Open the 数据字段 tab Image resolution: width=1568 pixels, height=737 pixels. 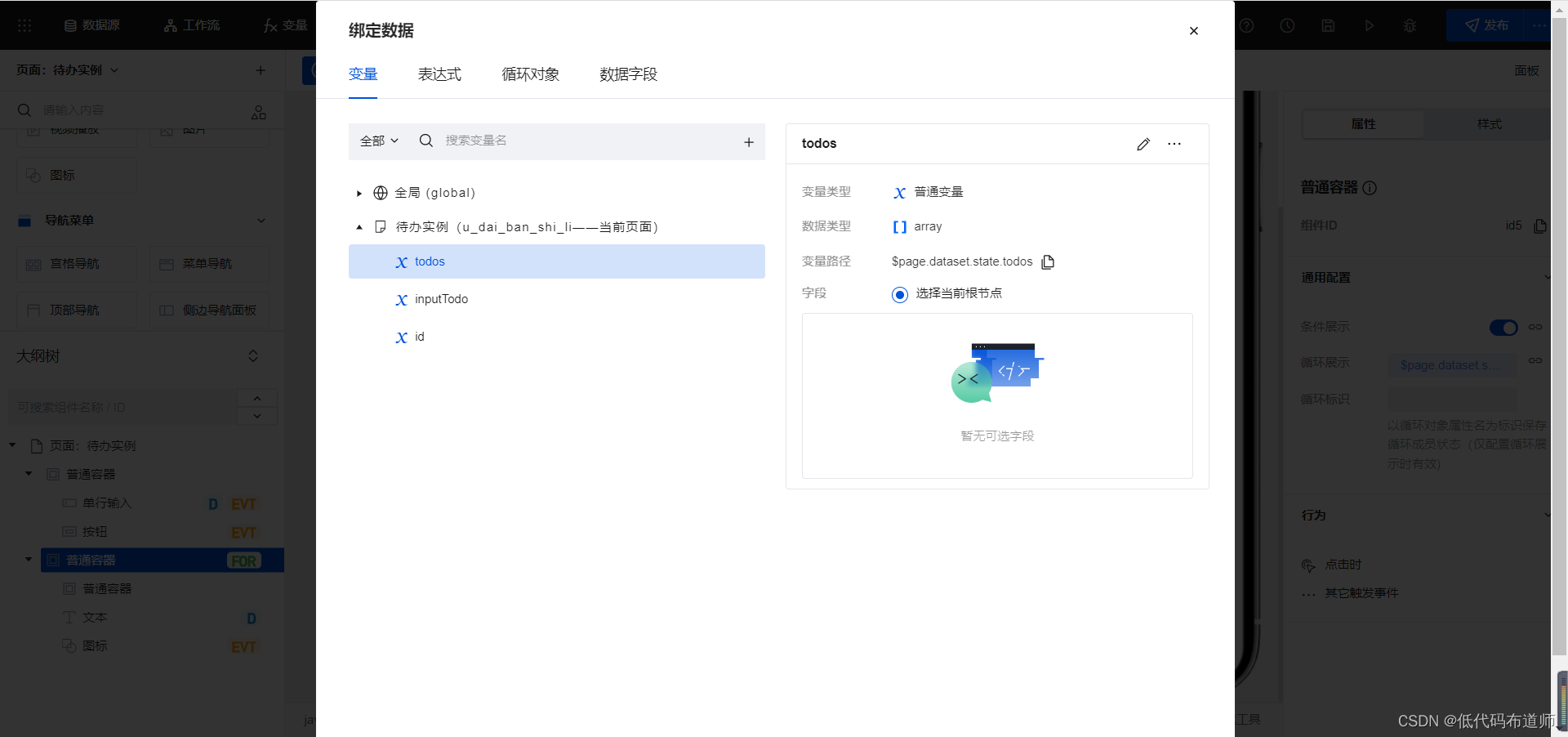(x=628, y=74)
